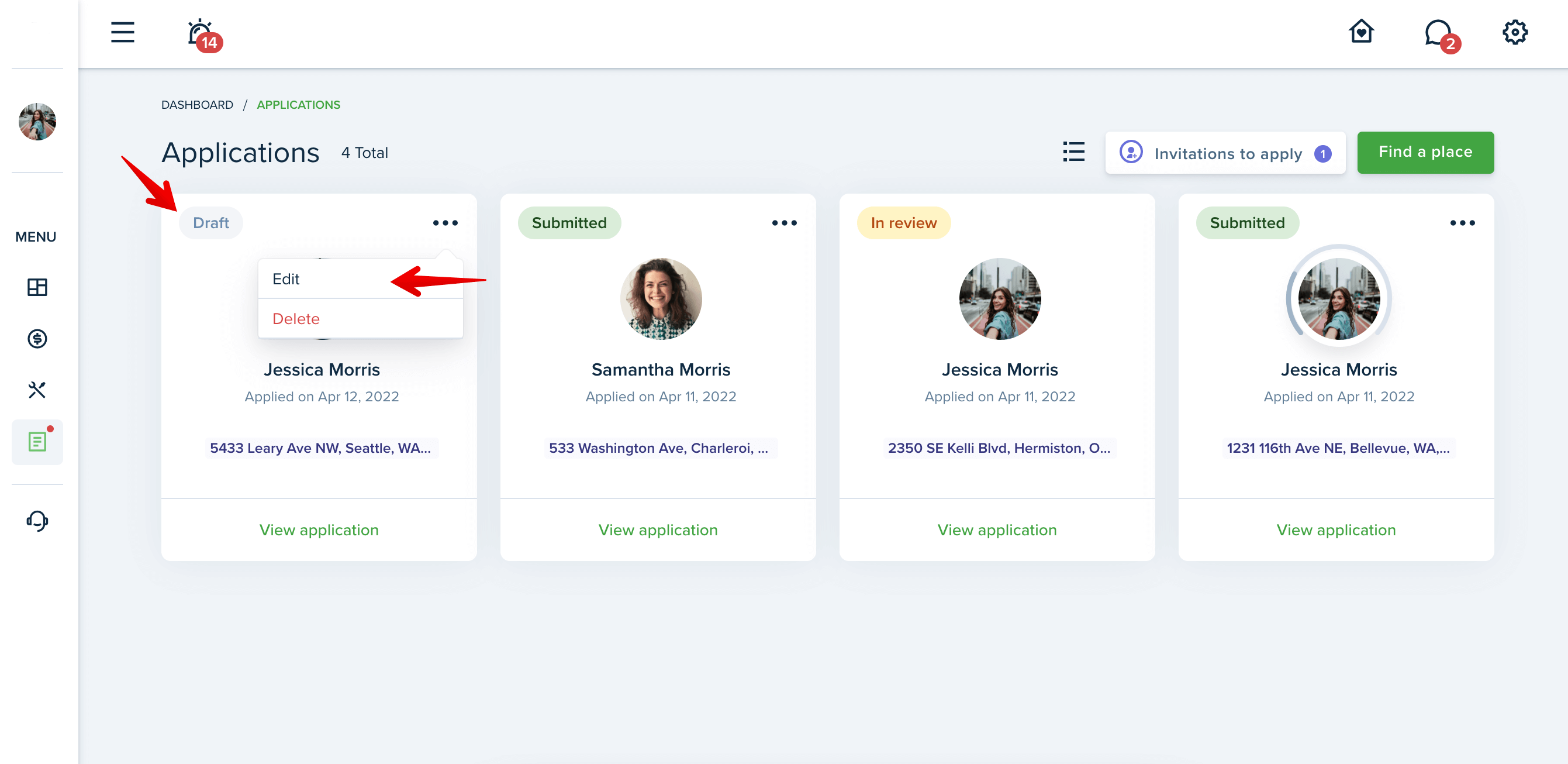Click the In review status badge
Screen dimensions: 1568x764
click(904, 223)
